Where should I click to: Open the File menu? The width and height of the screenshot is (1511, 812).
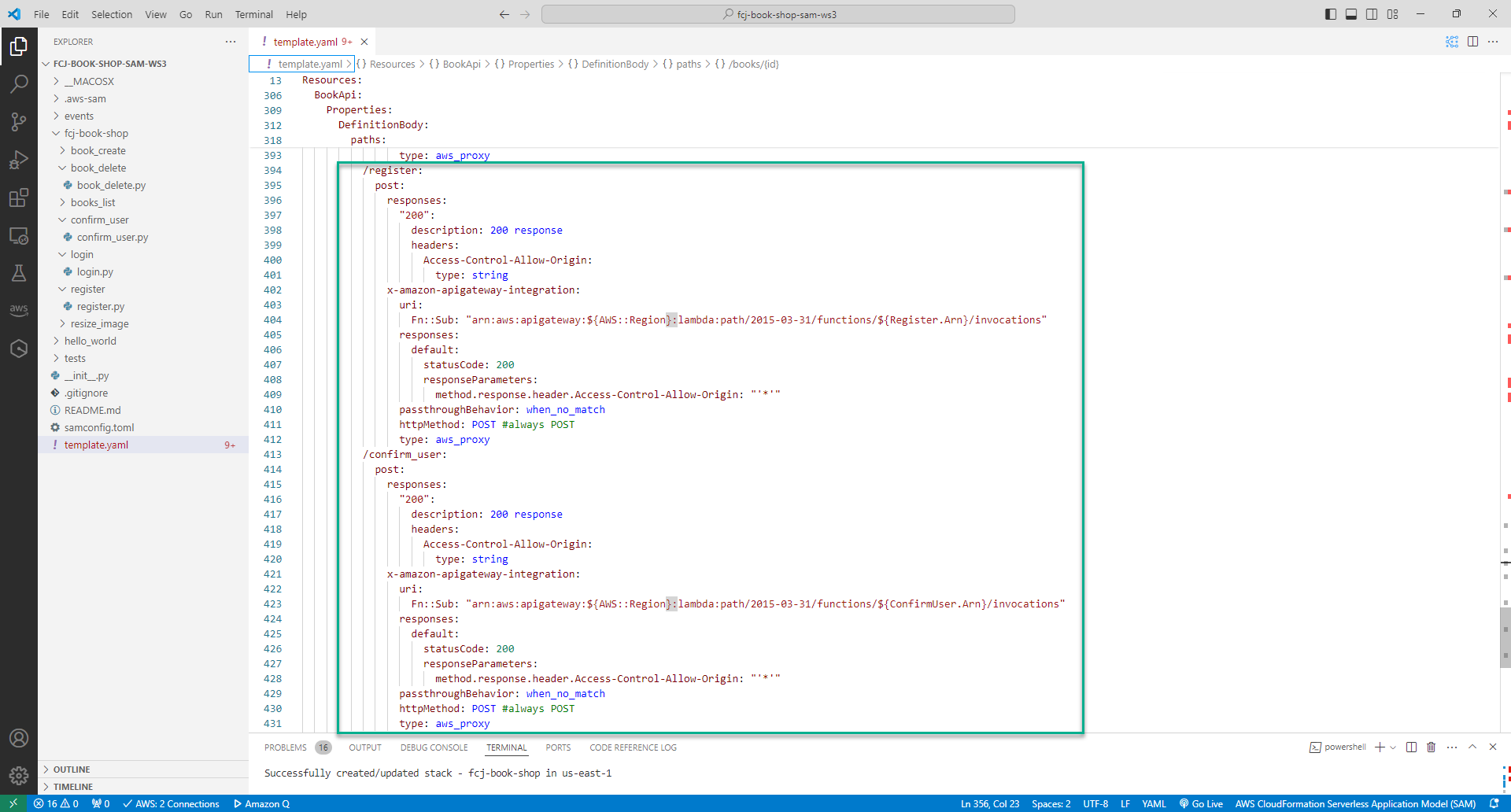(x=42, y=14)
